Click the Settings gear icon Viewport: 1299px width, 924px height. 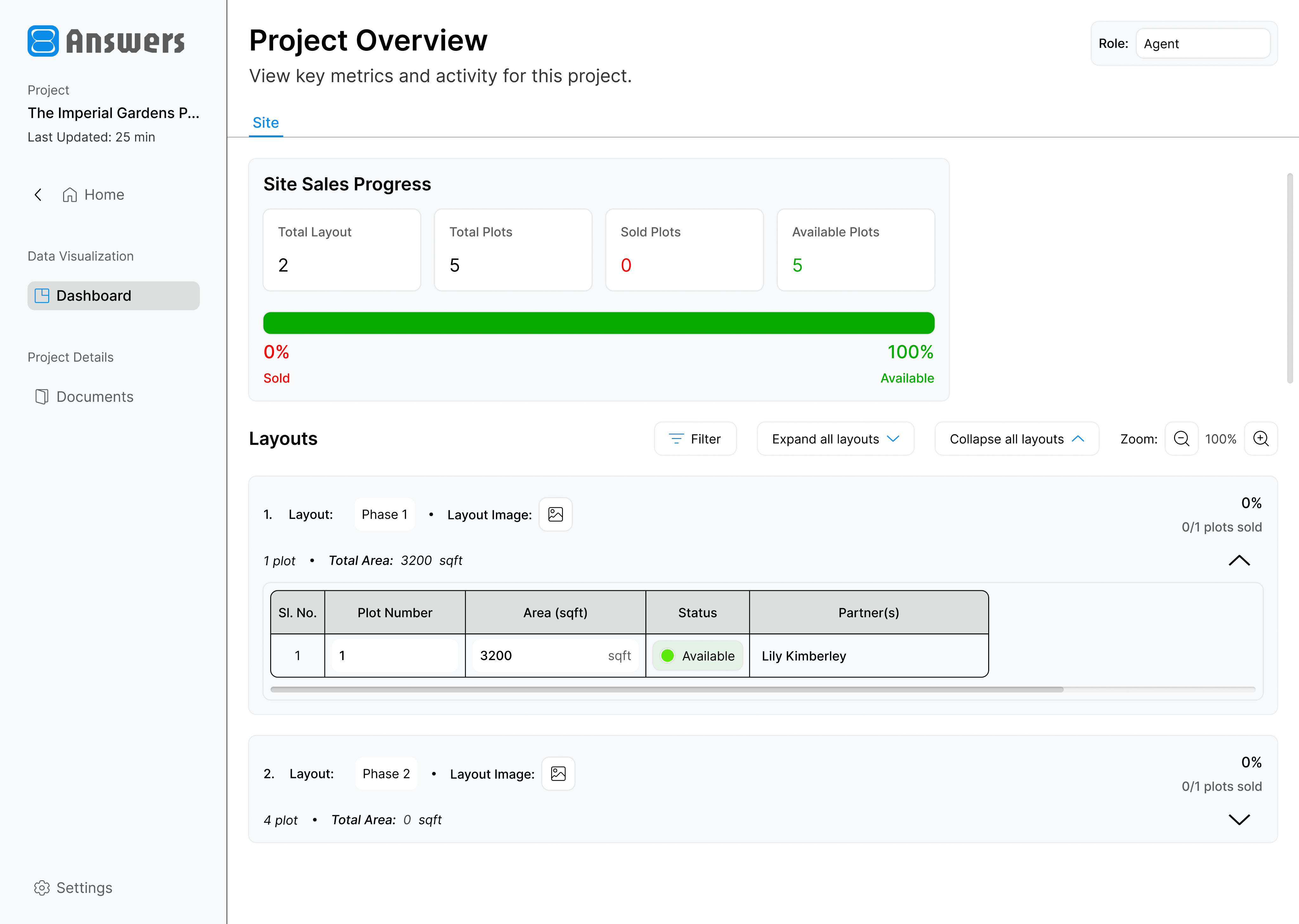(x=42, y=888)
